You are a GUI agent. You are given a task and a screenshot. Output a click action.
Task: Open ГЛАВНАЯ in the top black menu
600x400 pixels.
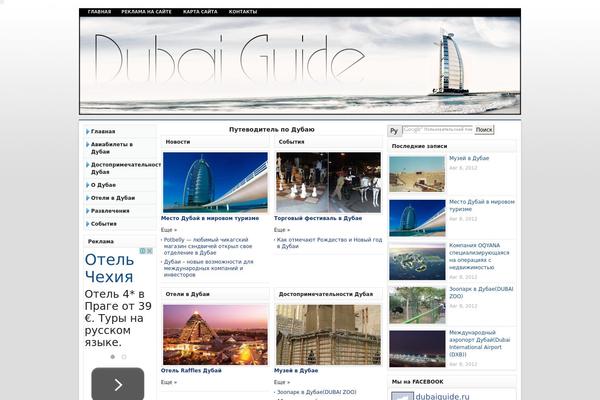99,12
